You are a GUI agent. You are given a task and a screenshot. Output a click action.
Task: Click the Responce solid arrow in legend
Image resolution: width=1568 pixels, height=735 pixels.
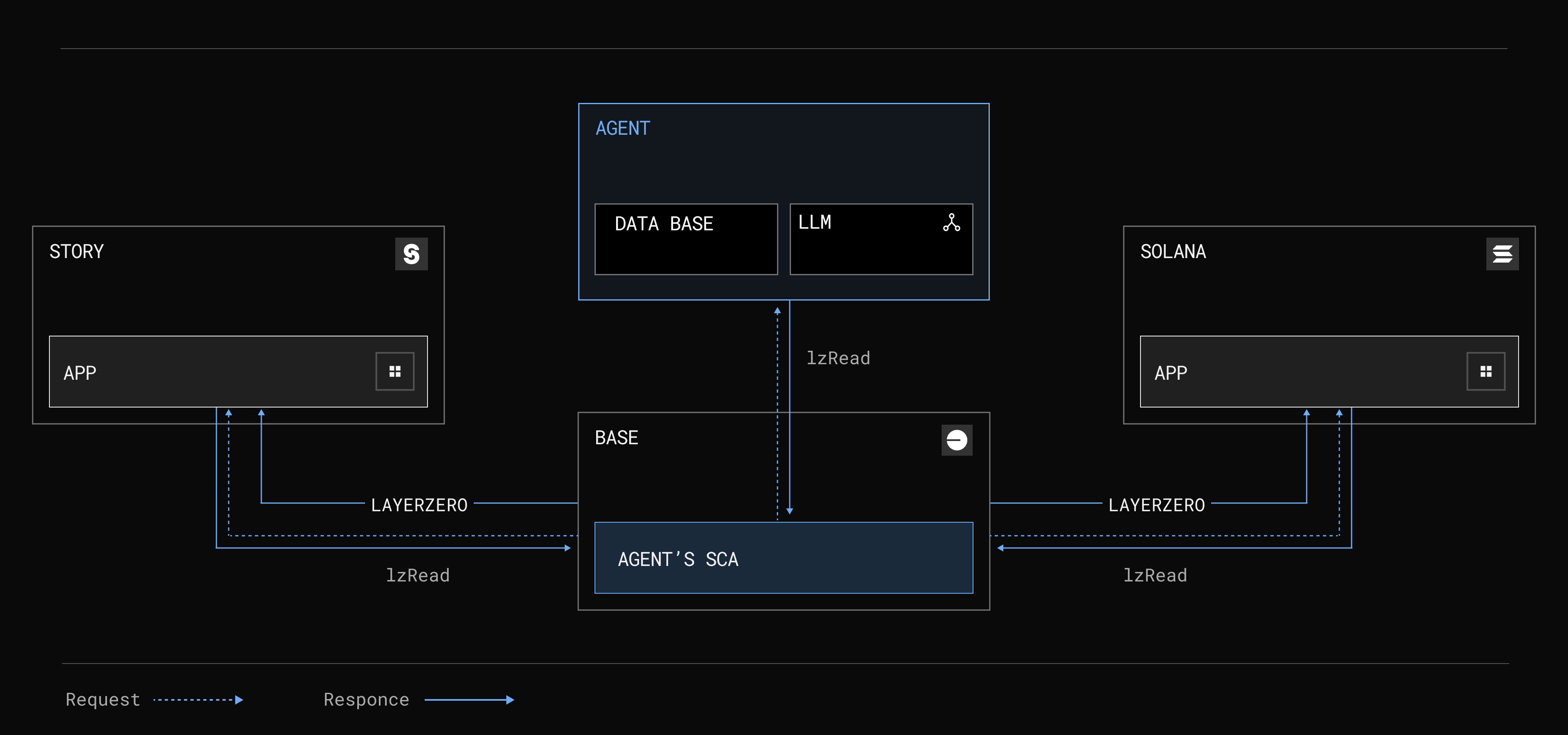click(x=469, y=700)
